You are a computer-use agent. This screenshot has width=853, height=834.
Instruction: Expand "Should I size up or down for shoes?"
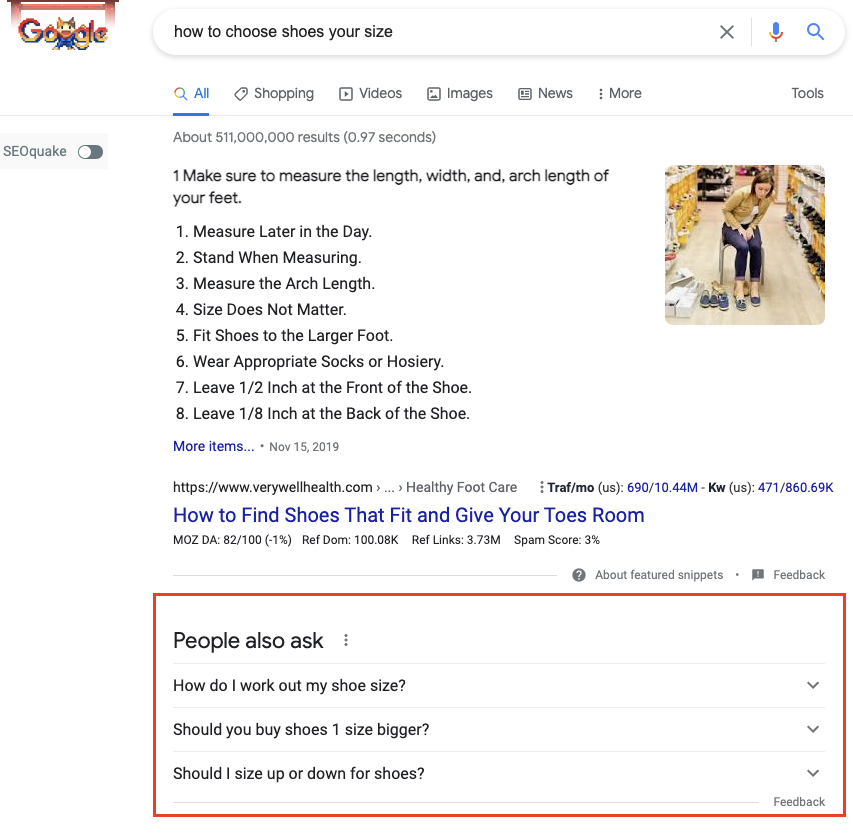coord(499,774)
